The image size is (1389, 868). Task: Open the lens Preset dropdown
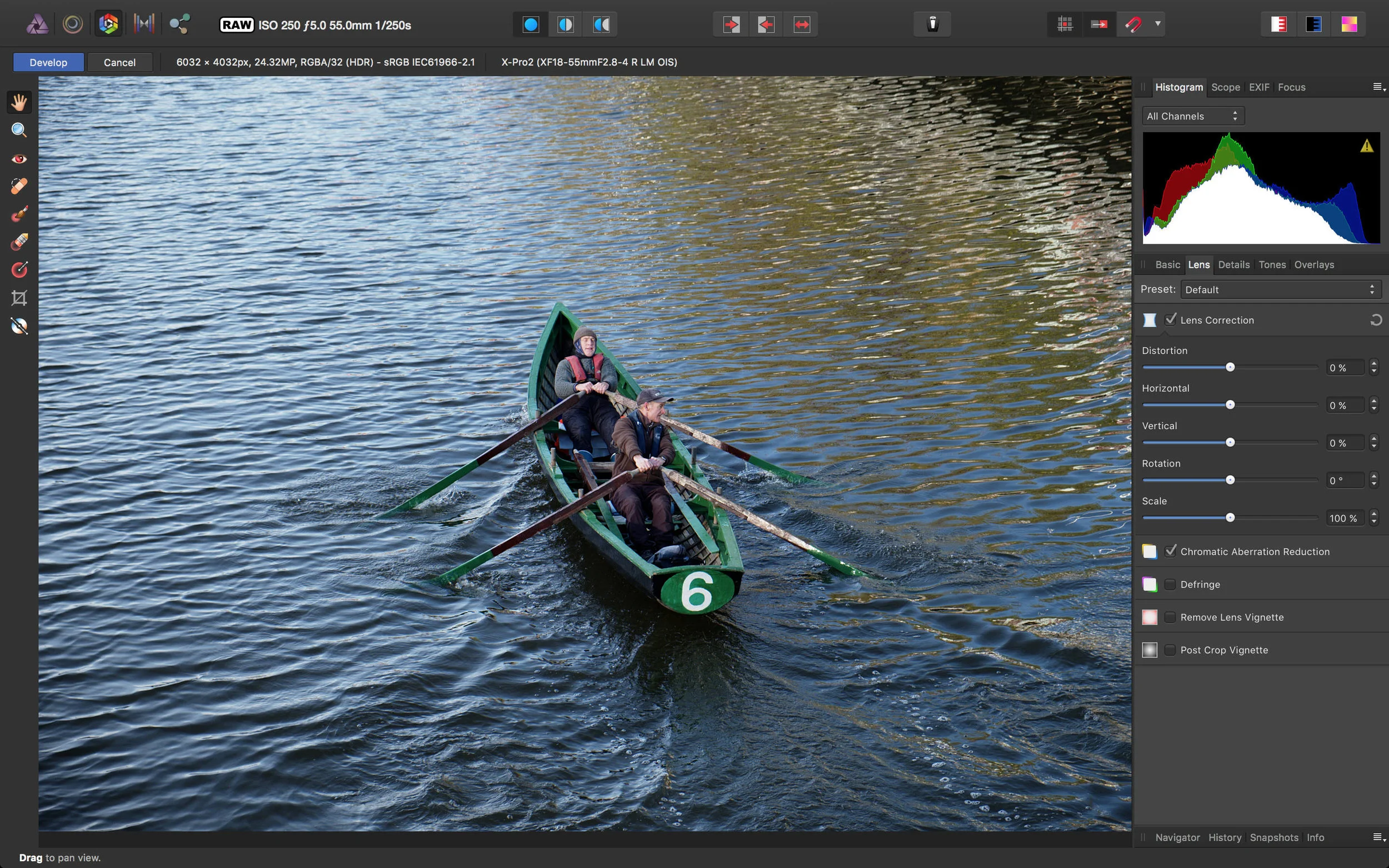(1281, 289)
